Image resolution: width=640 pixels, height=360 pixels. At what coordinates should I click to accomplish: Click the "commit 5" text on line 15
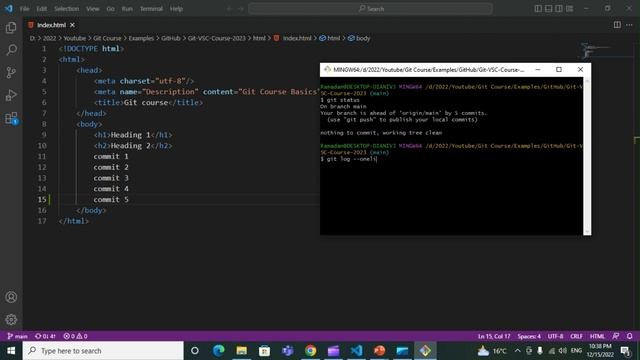click(111, 200)
